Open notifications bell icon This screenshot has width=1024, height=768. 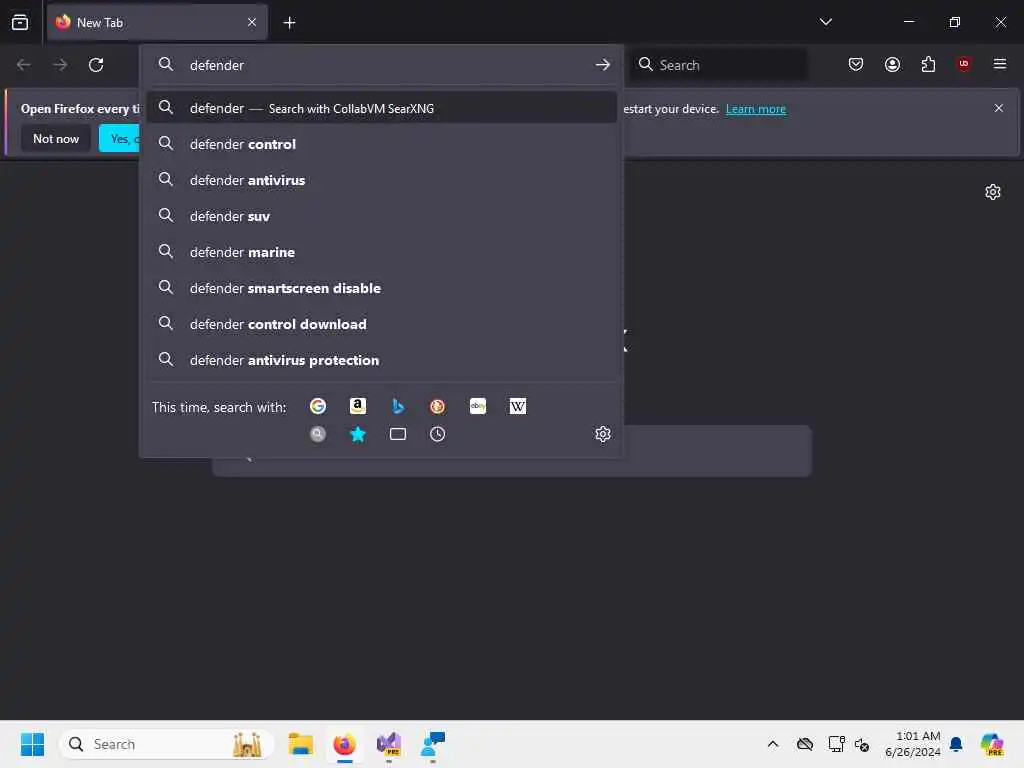pyautogui.click(x=956, y=744)
